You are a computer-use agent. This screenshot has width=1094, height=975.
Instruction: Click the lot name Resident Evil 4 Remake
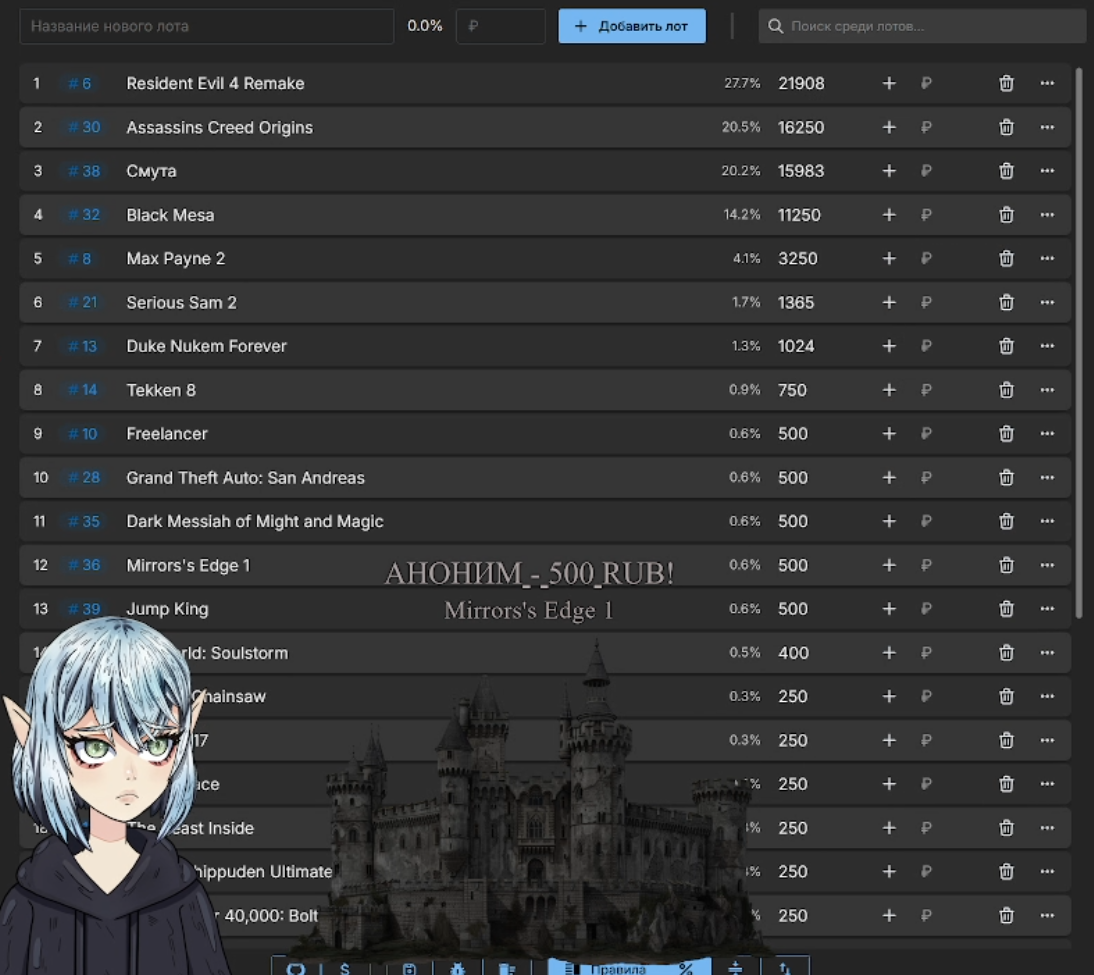coord(215,83)
